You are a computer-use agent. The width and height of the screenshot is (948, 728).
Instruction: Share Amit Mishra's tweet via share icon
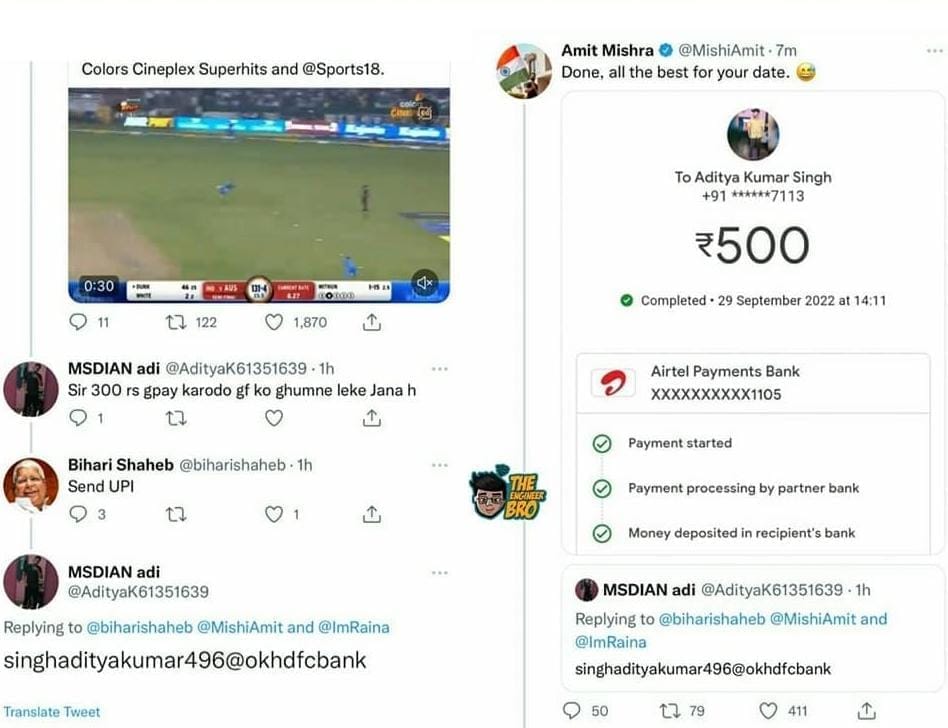(x=866, y=710)
